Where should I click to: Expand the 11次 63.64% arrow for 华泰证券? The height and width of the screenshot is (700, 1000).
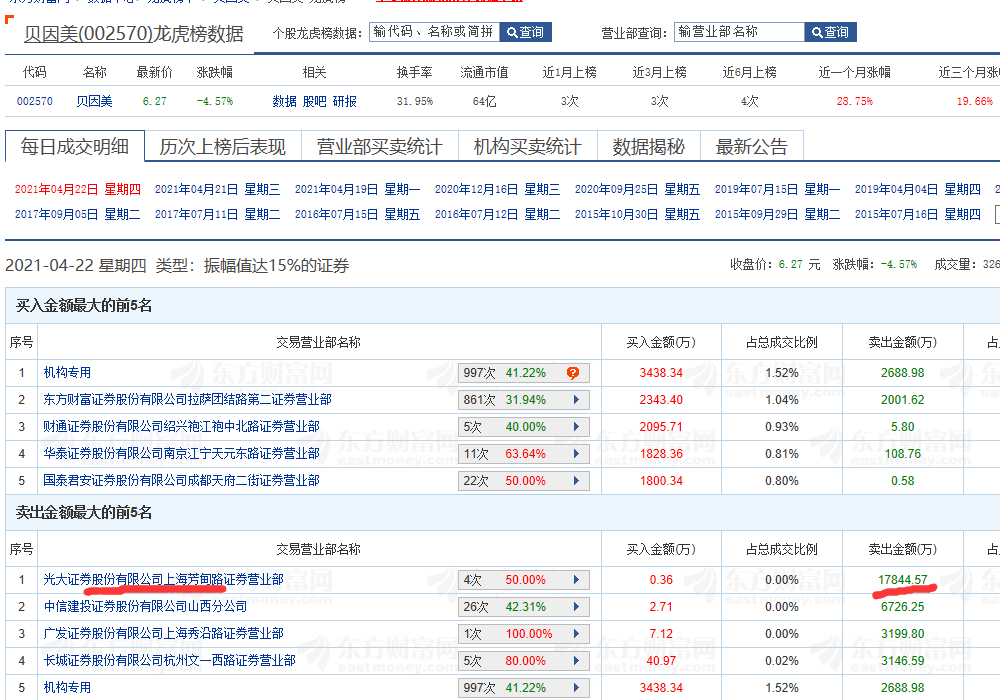coord(577,454)
